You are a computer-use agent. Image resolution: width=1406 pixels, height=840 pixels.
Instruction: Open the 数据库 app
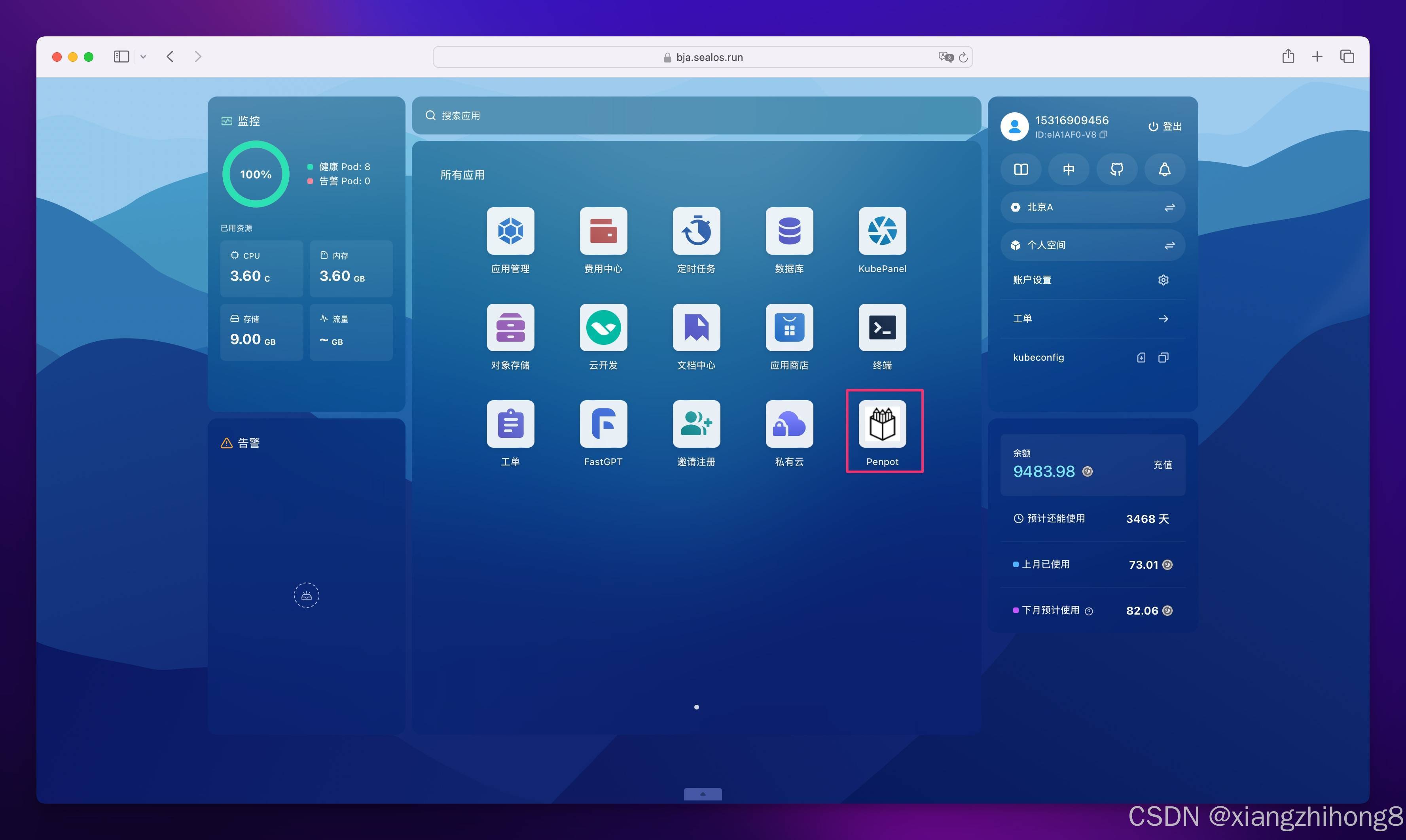(x=789, y=231)
